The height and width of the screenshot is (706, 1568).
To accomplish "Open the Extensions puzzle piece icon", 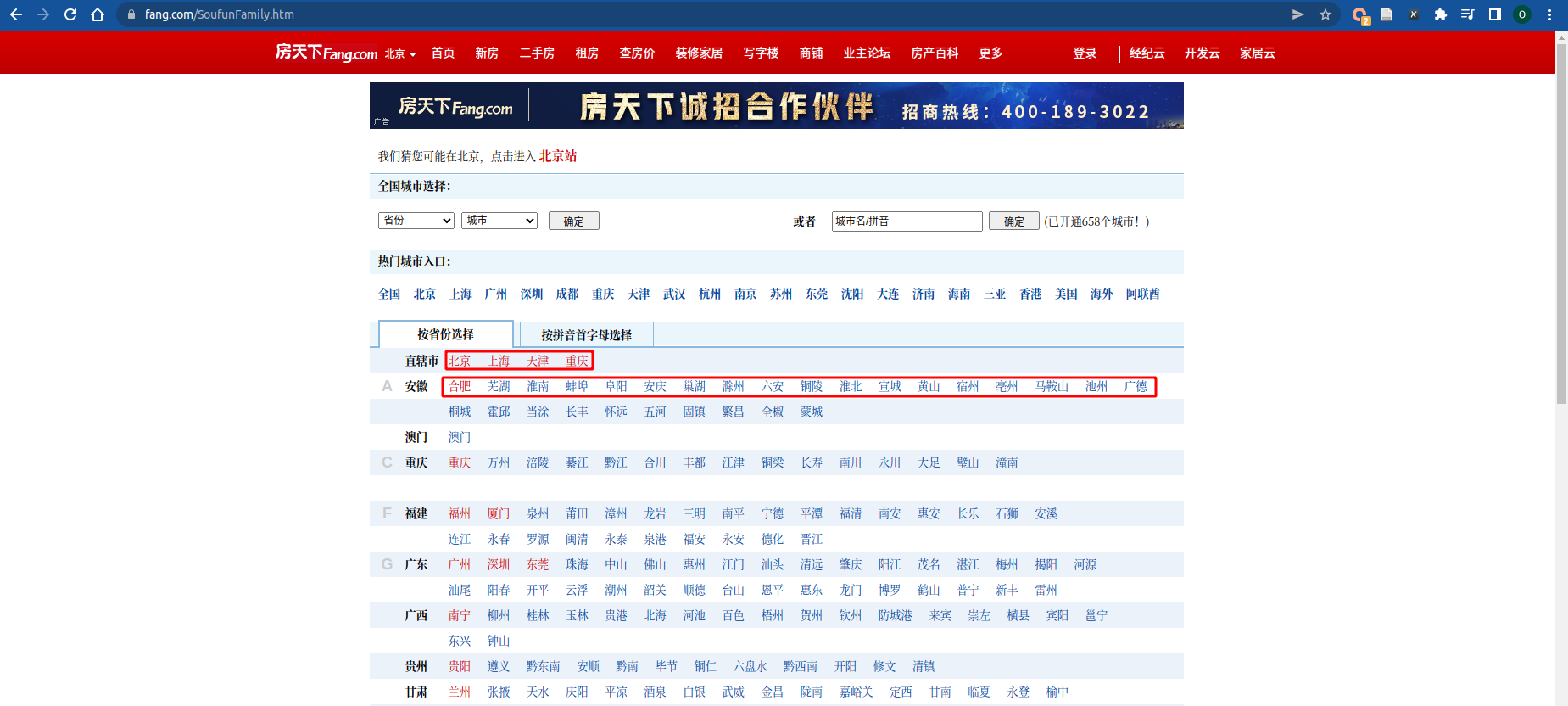I will pos(1440,14).
